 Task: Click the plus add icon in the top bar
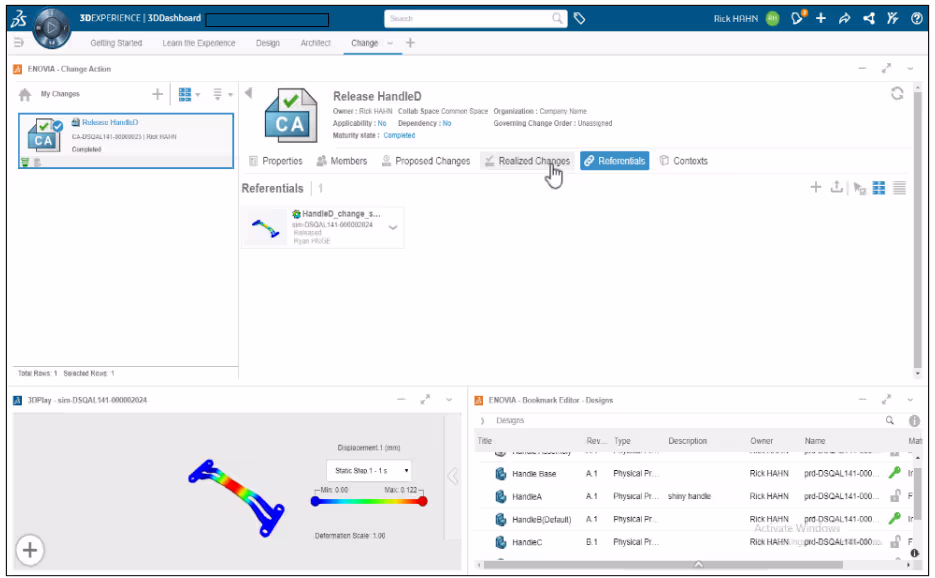tap(821, 18)
